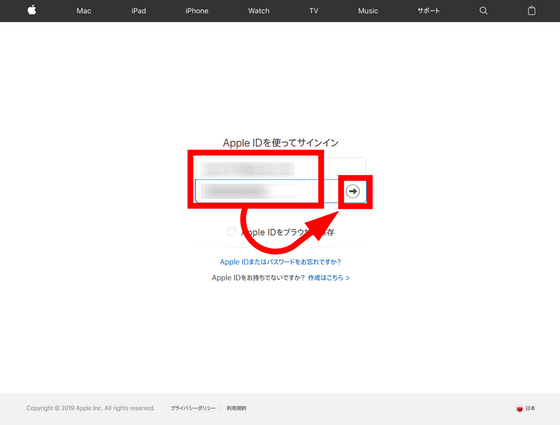
Task: Follow Apple IDまたはパスワードをお忘れですか link
Action: point(280,262)
